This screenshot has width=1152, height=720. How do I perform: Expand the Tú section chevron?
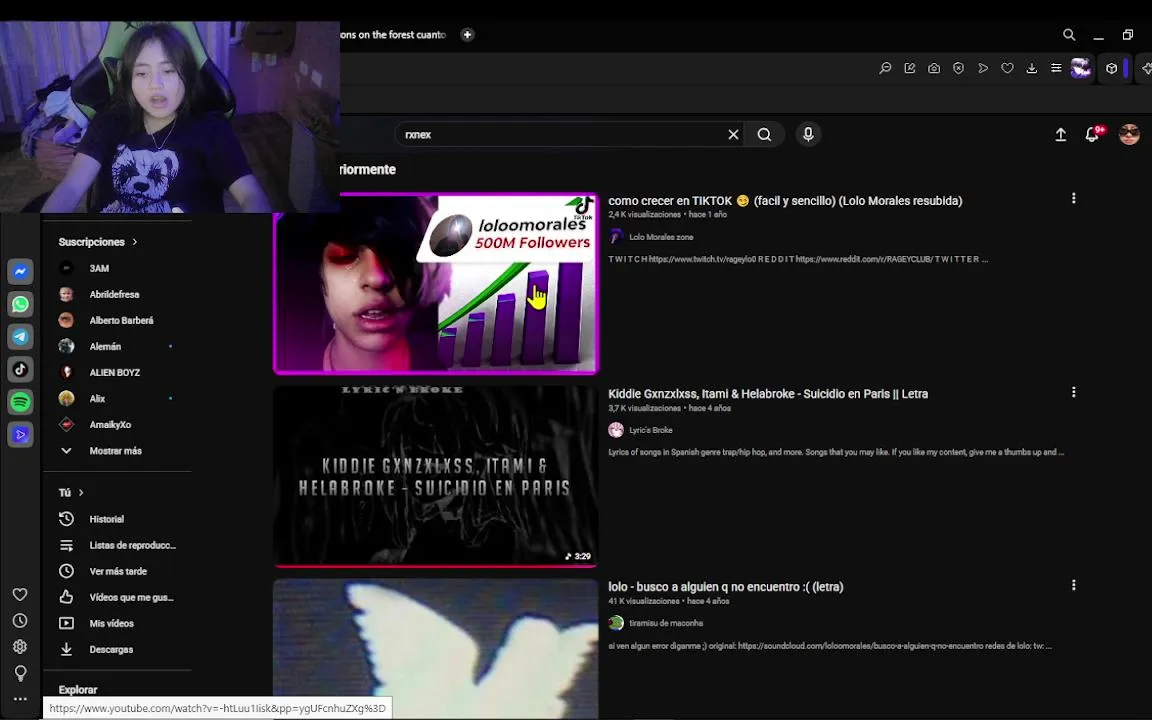click(x=81, y=492)
